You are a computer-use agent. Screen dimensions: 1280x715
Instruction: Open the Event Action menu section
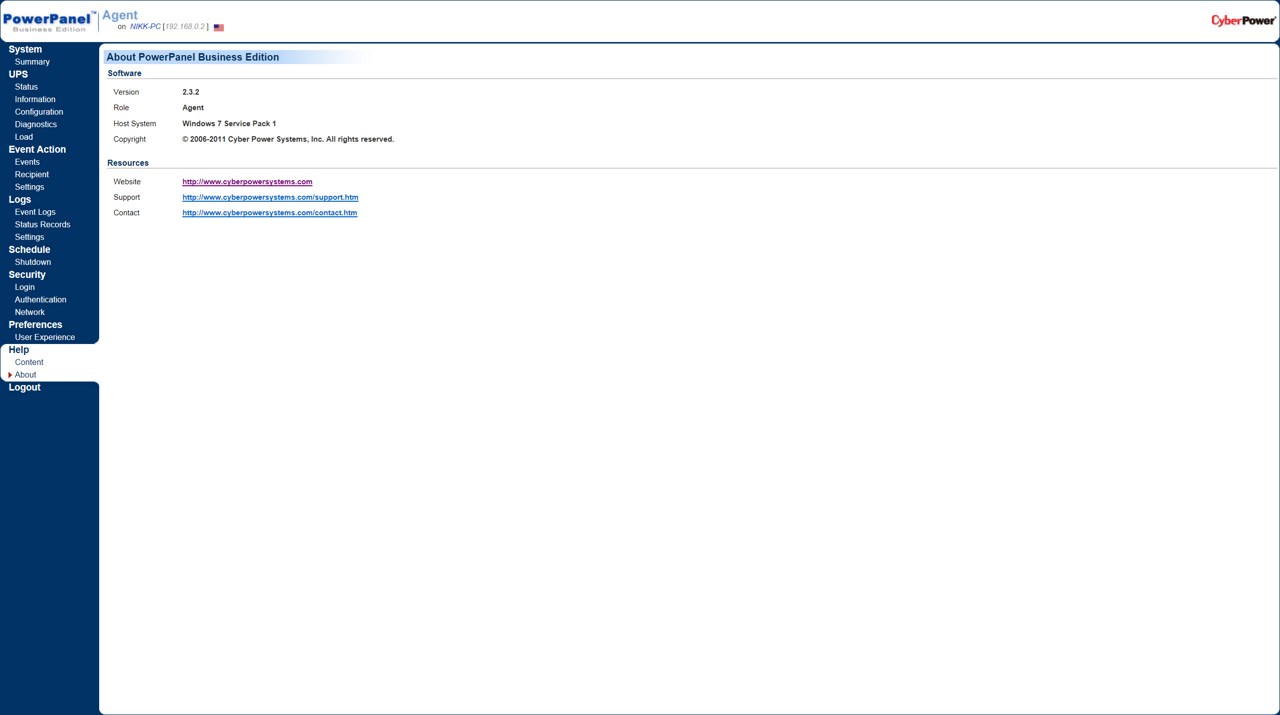point(37,149)
